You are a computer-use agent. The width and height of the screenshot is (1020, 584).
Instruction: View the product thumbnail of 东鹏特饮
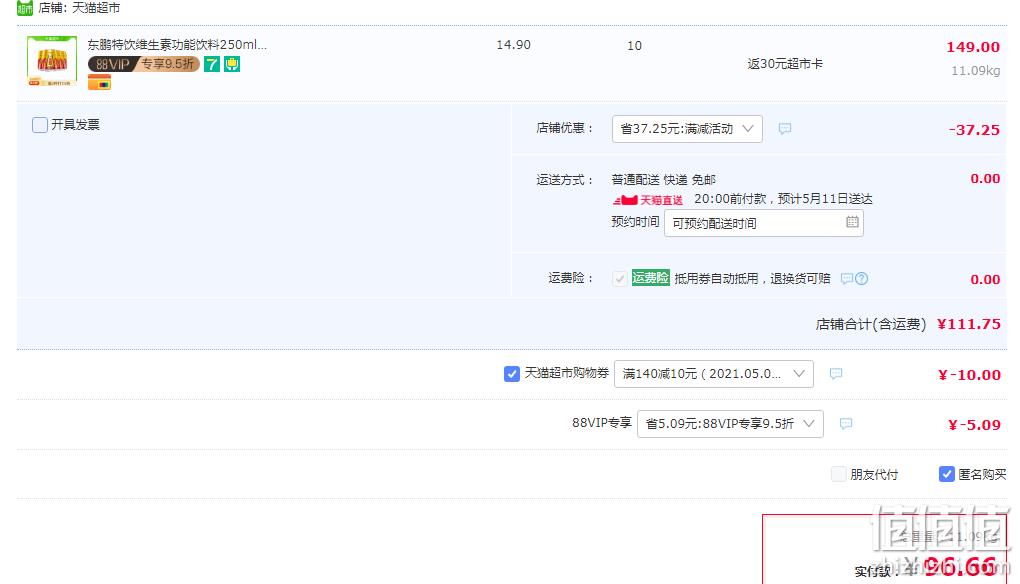52,61
